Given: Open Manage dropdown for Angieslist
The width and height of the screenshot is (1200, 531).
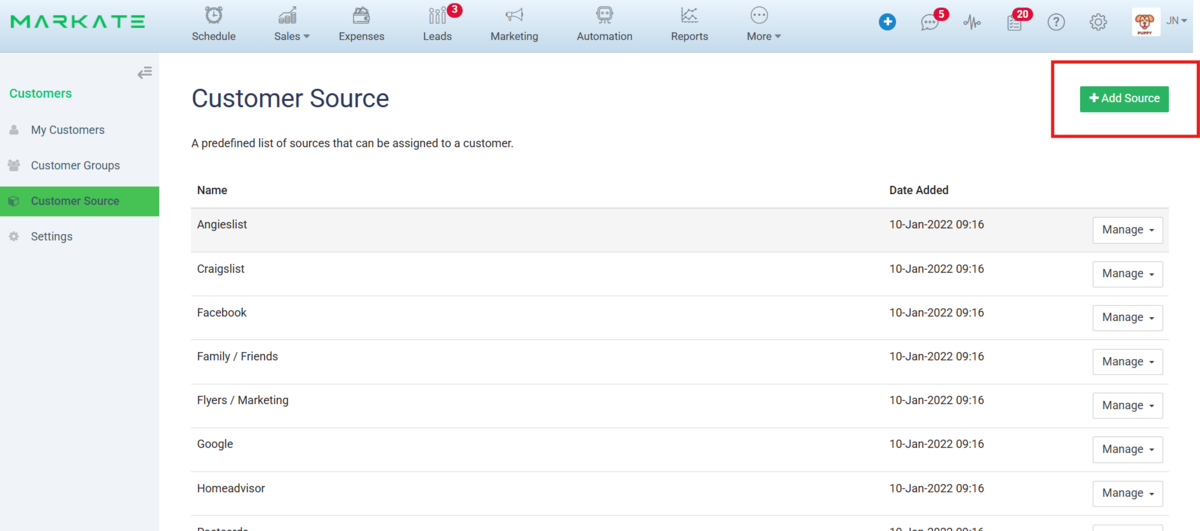Looking at the screenshot, I should [1127, 230].
